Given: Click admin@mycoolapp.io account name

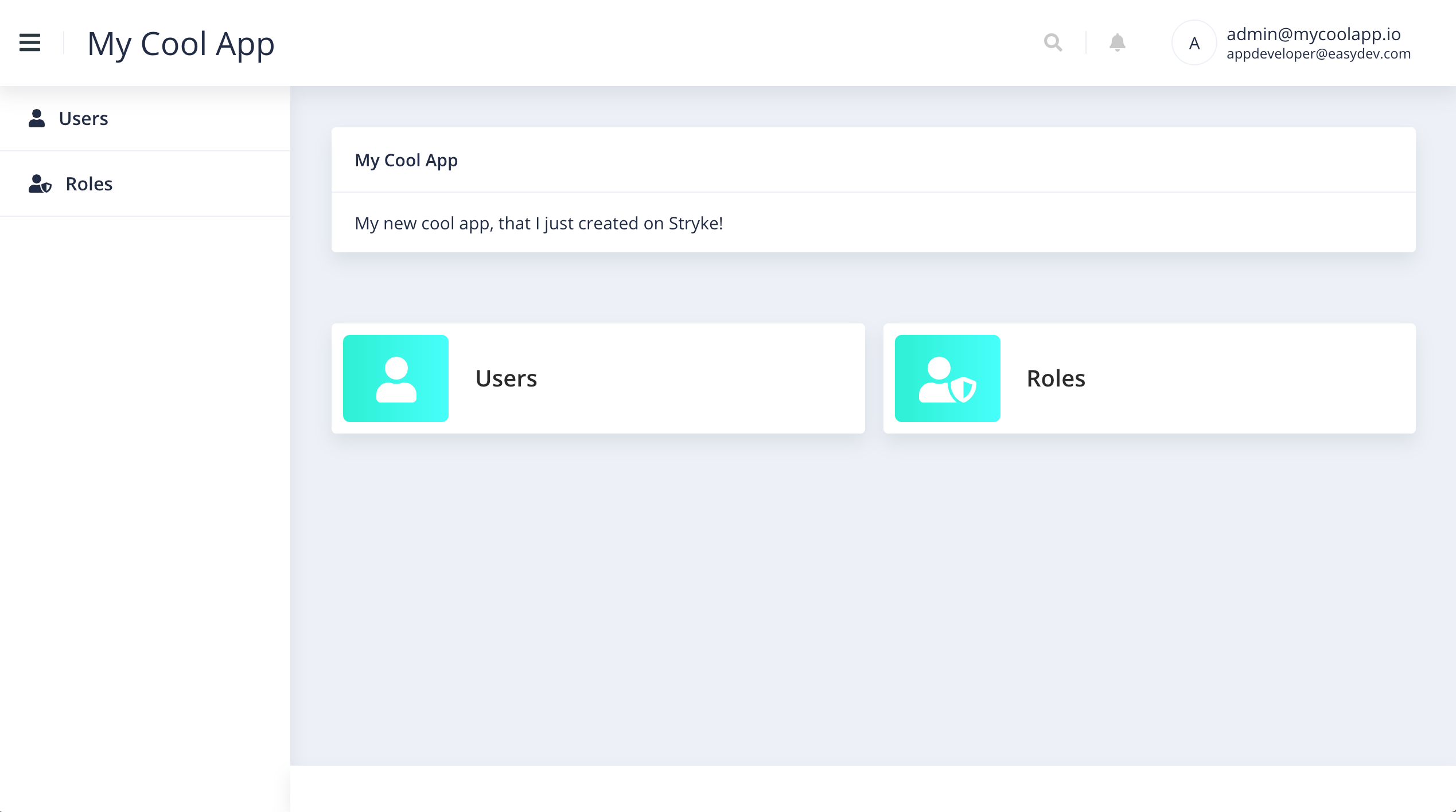Looking at the screenshot, I should pos(1314,34).
